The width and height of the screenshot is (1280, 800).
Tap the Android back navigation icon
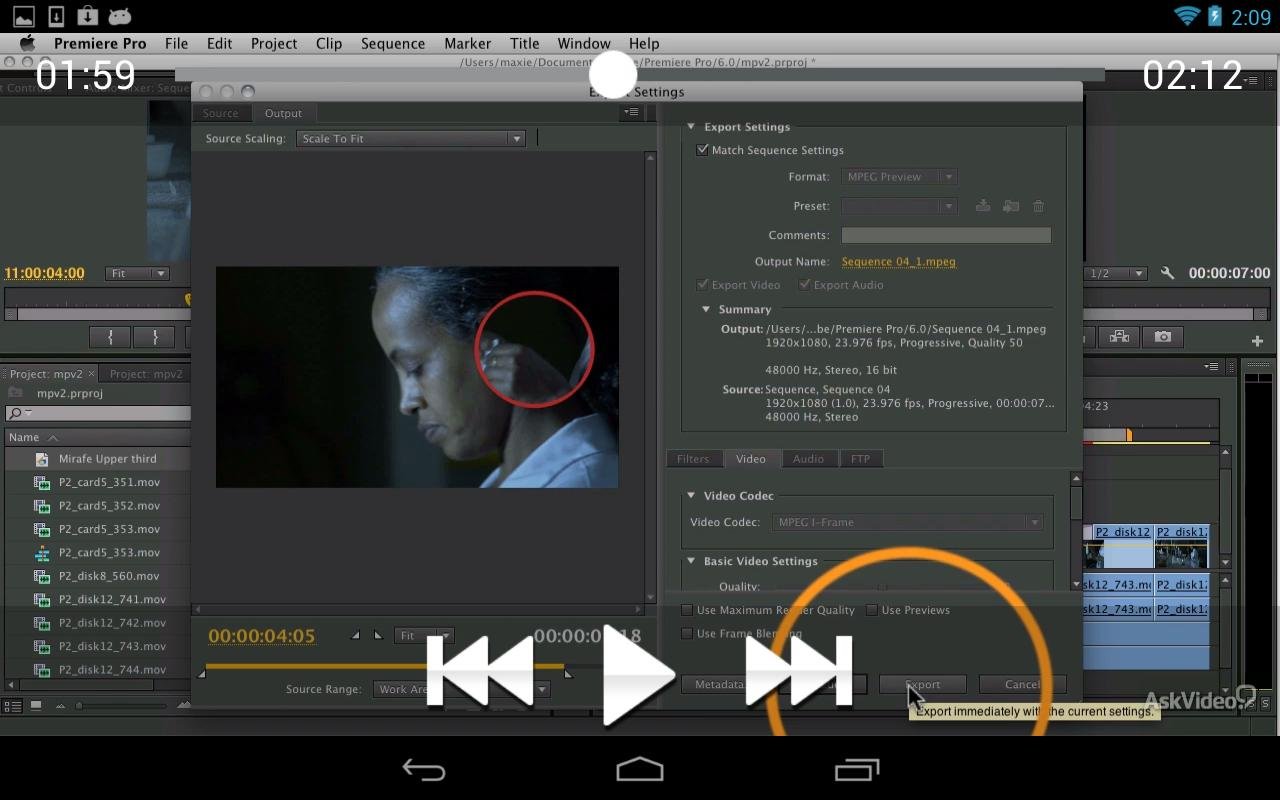tap(423, 769)
